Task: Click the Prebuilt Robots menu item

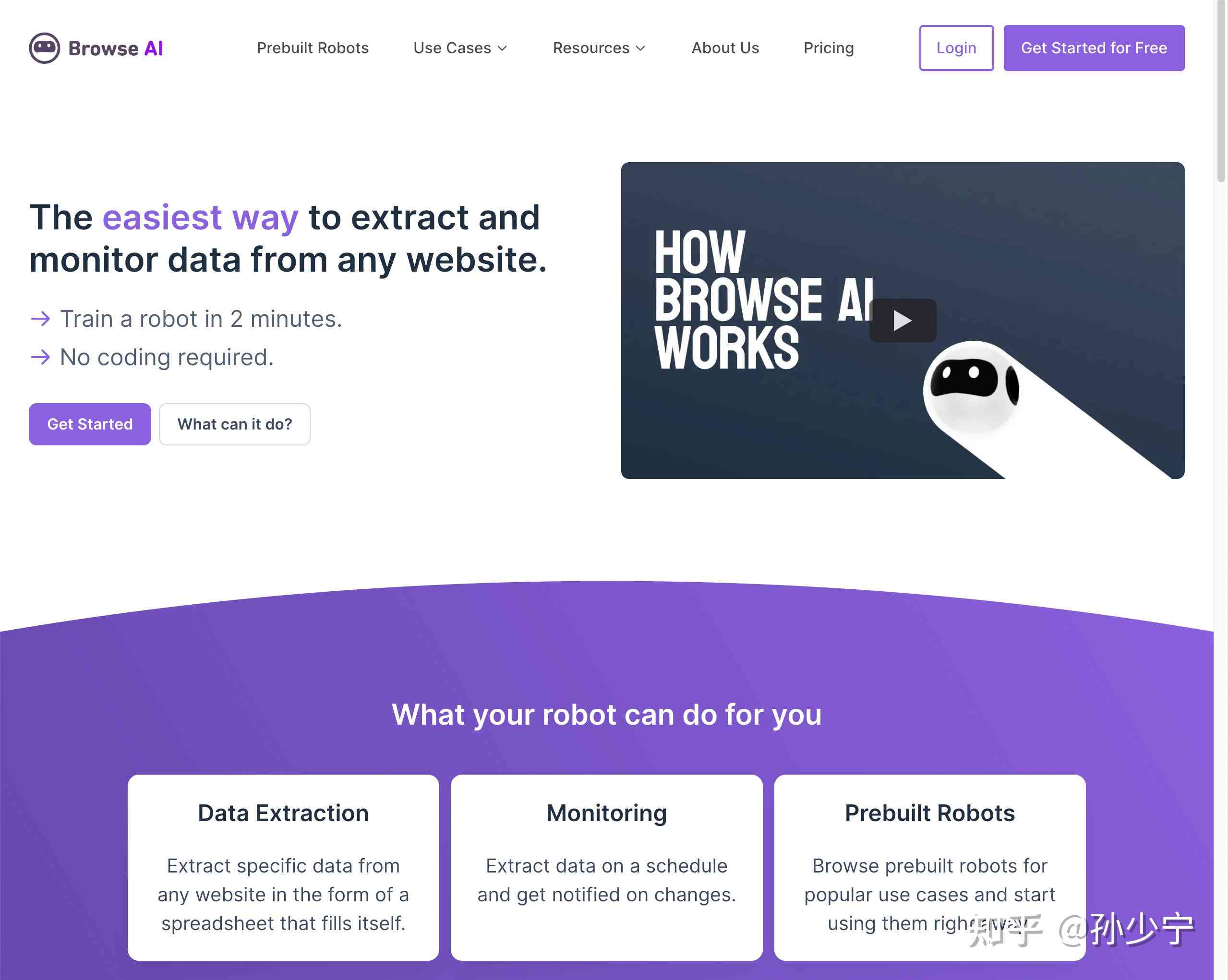Action: (312, 48)
